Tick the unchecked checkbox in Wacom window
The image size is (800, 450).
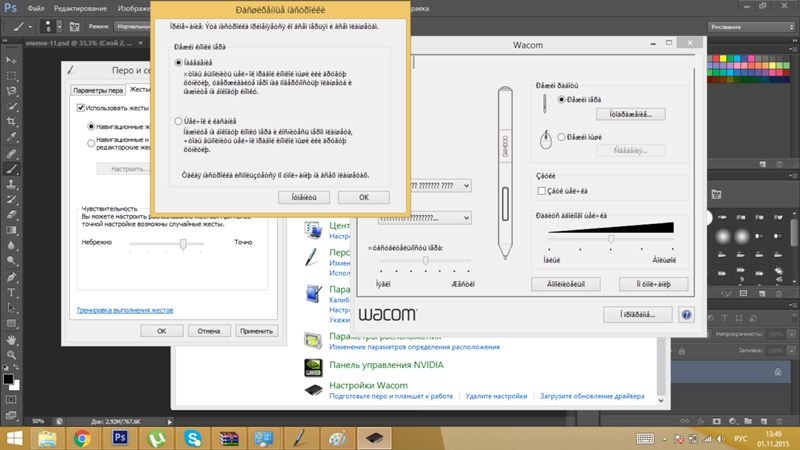(541, 191)
